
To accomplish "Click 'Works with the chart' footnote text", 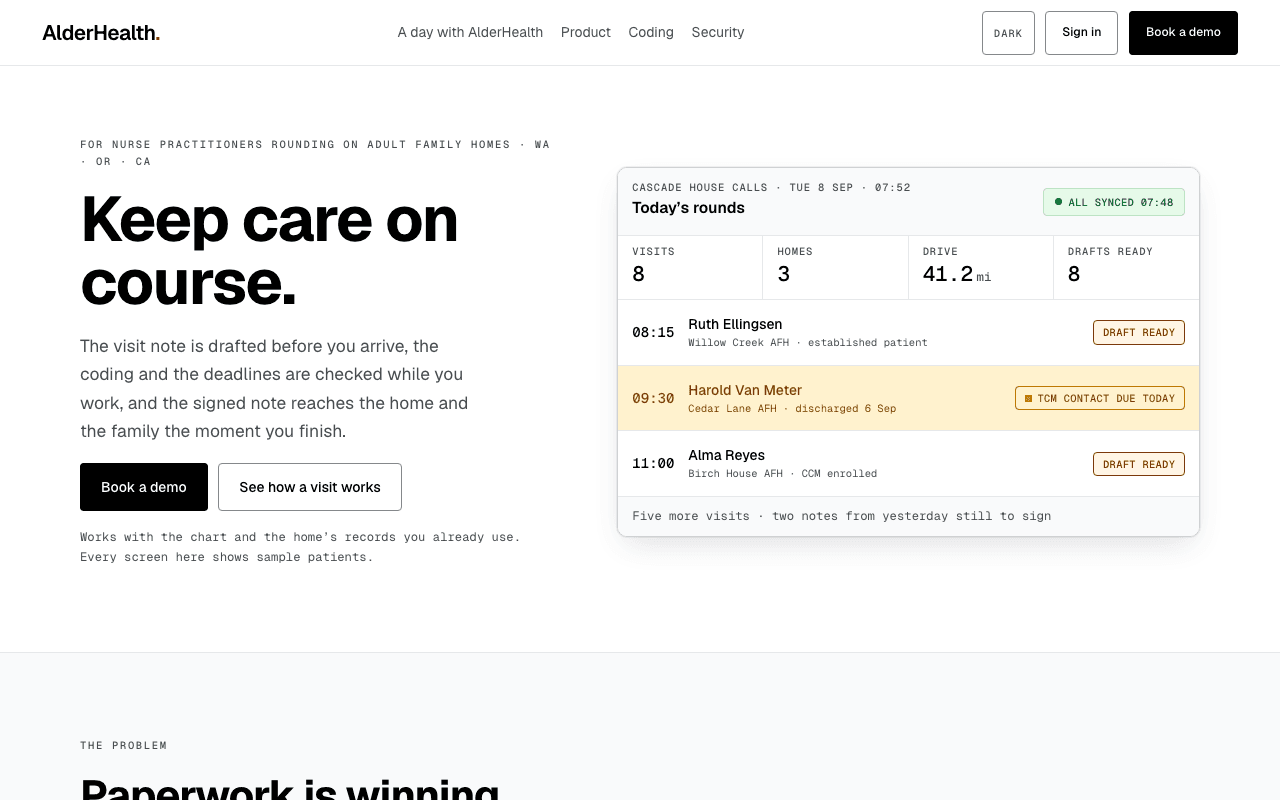I will click(x=300, y=547).
